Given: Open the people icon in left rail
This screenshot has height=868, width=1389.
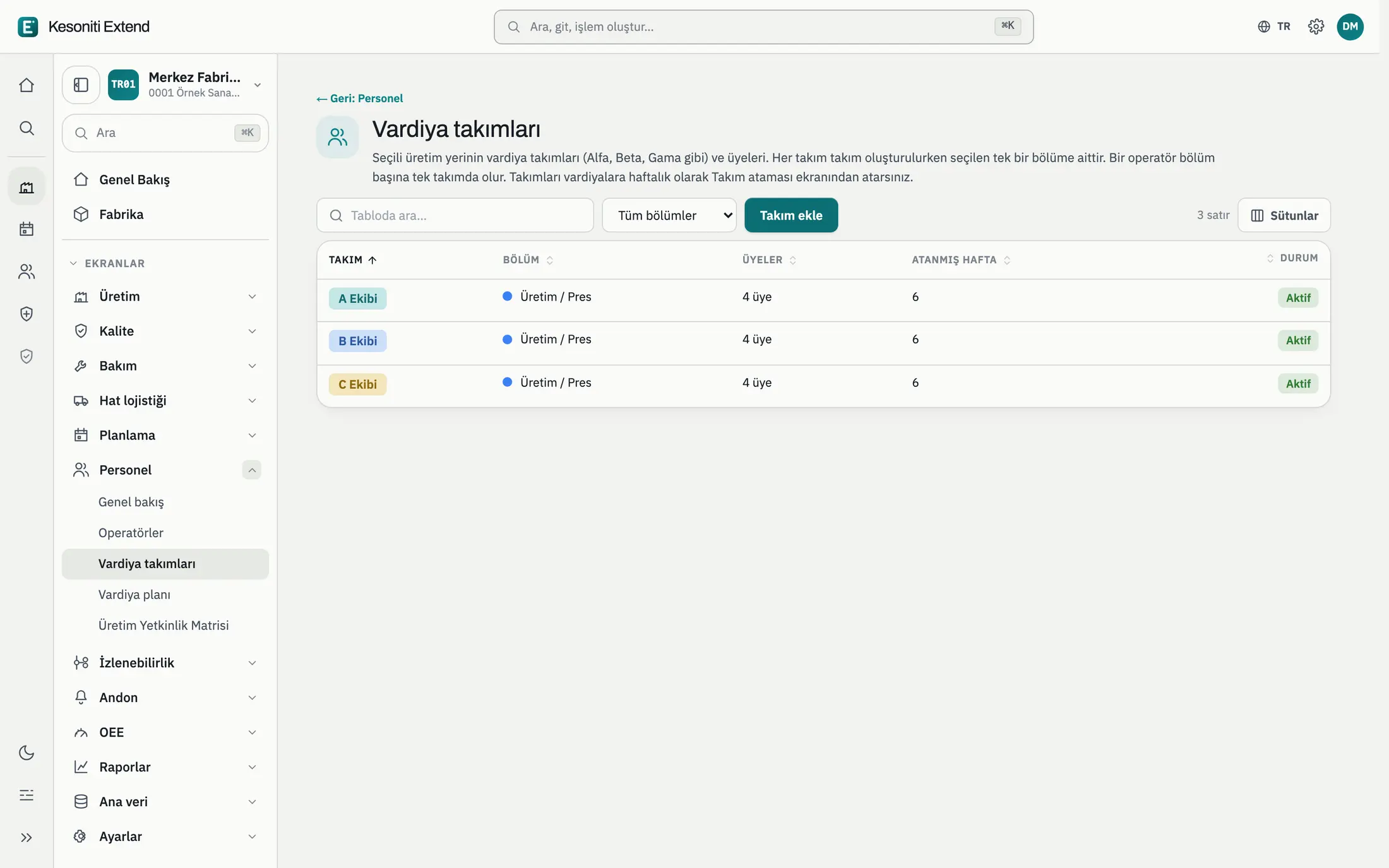Looking at the screenshot, I should click(27, 271).
